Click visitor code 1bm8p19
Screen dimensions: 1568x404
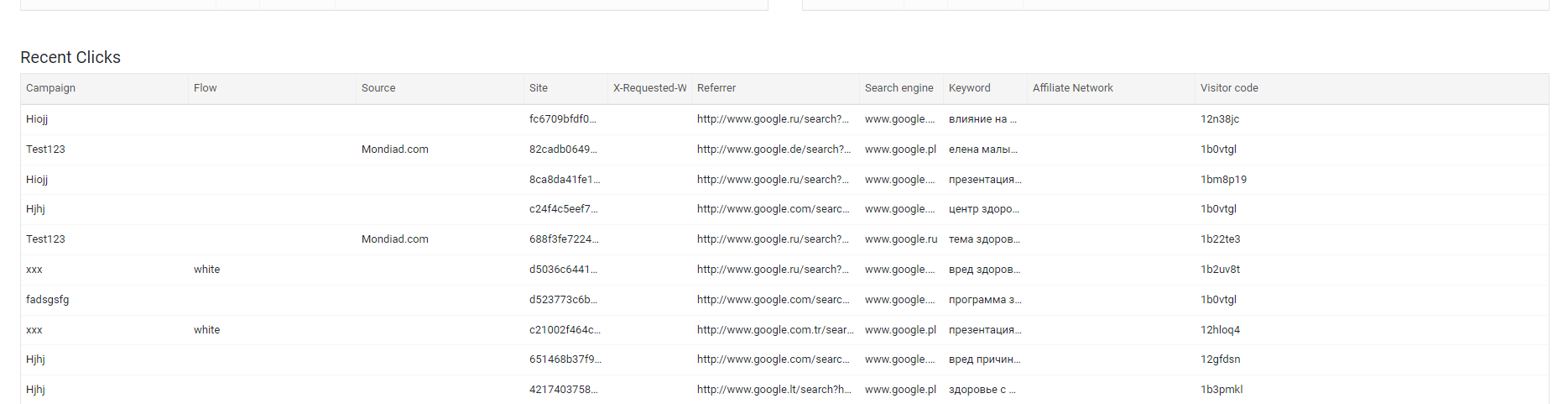[x=1223, y=180]
